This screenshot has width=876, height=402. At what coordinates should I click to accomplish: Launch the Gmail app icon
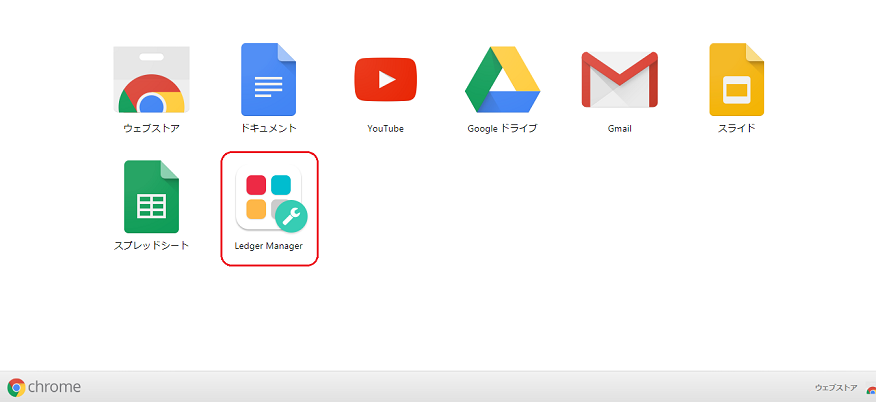[x=620, y=80]
